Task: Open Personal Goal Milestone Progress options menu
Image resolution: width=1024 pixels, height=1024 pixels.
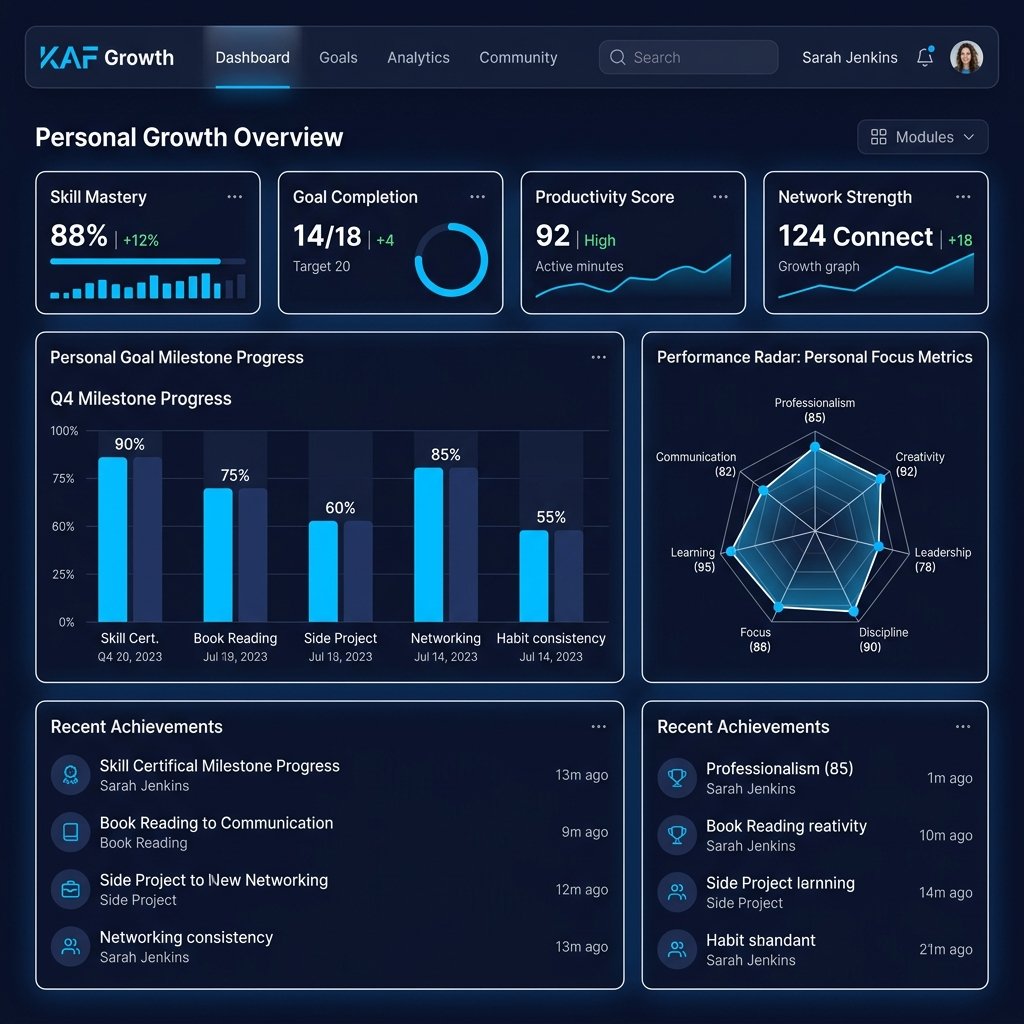Action: (x=599, y=357)
